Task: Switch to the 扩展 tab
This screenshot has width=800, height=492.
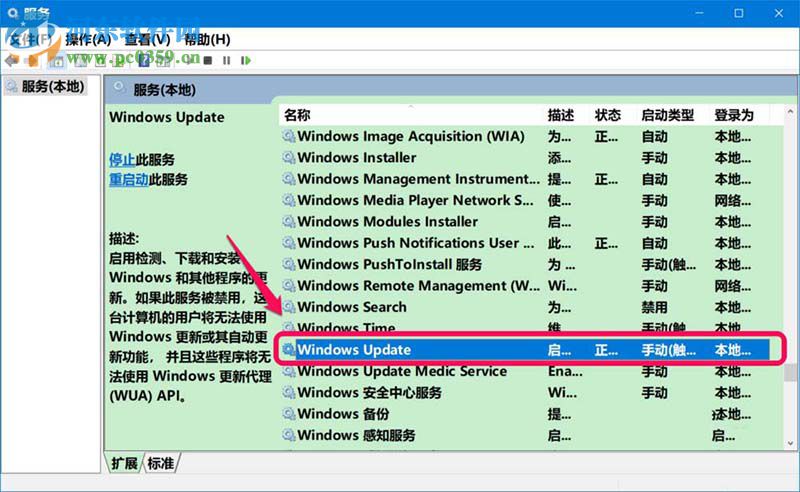Action: click(124, 463)
